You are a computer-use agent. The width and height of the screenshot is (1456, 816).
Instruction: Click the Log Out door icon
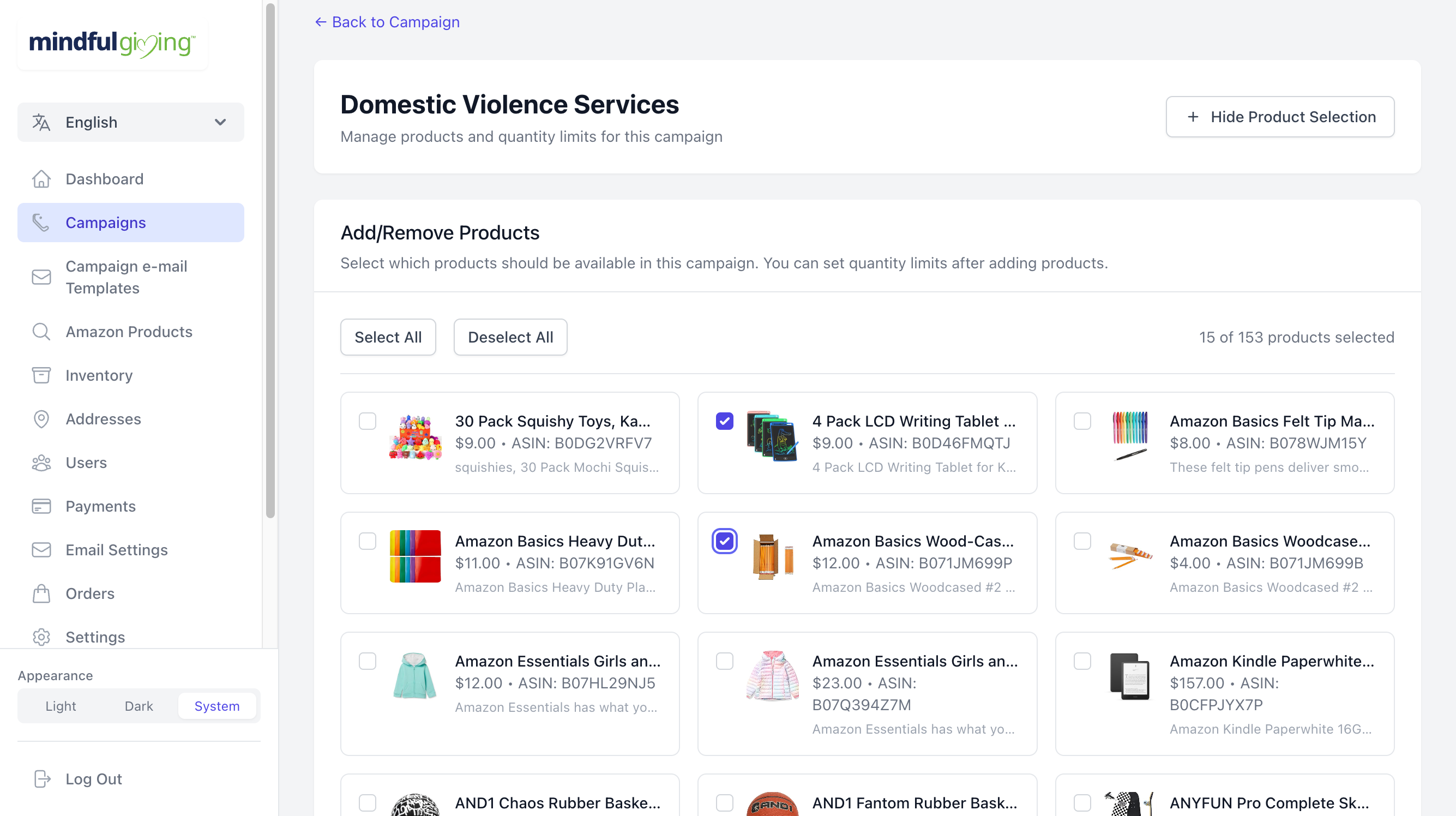41,779
